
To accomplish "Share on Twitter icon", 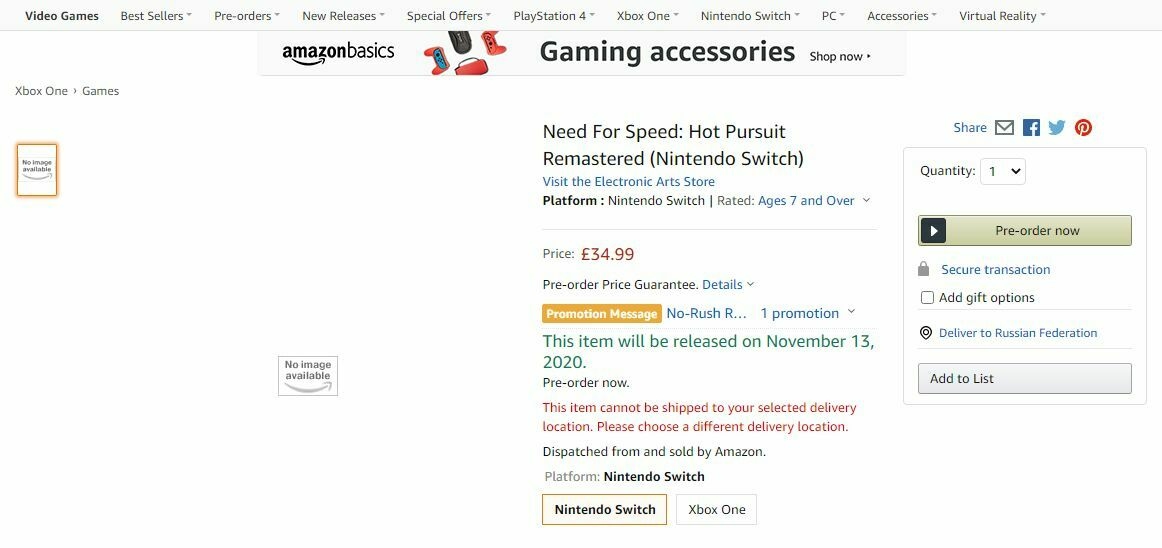I will [x=1057, y=127].
